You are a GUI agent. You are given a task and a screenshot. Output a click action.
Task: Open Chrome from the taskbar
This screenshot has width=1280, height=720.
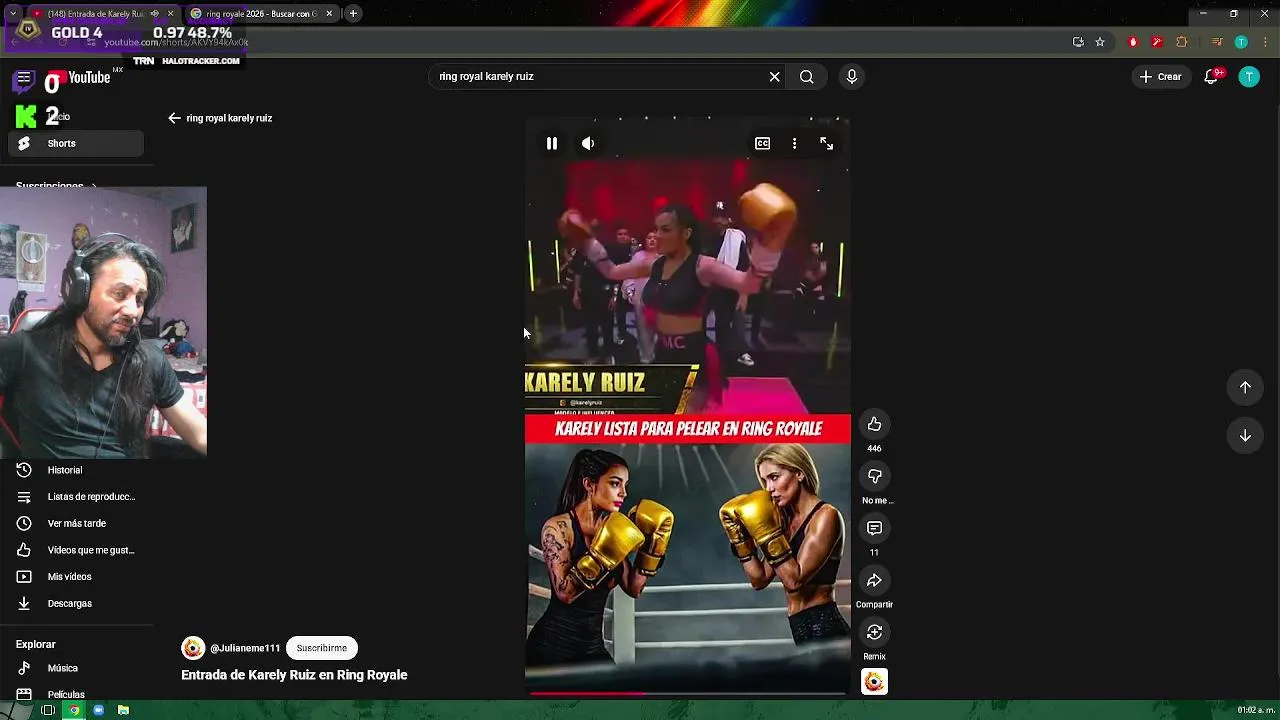pos(73,710)
